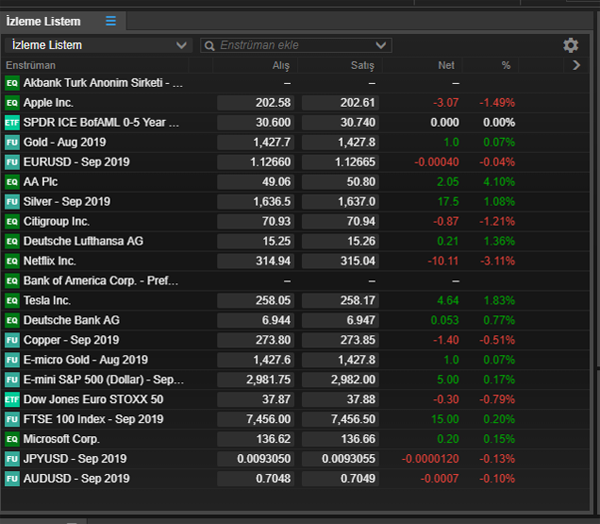The width and height of the screenshot is (600, 524).
Task: Click AA Plc net change 2.05
Action: tap(448, 182)
